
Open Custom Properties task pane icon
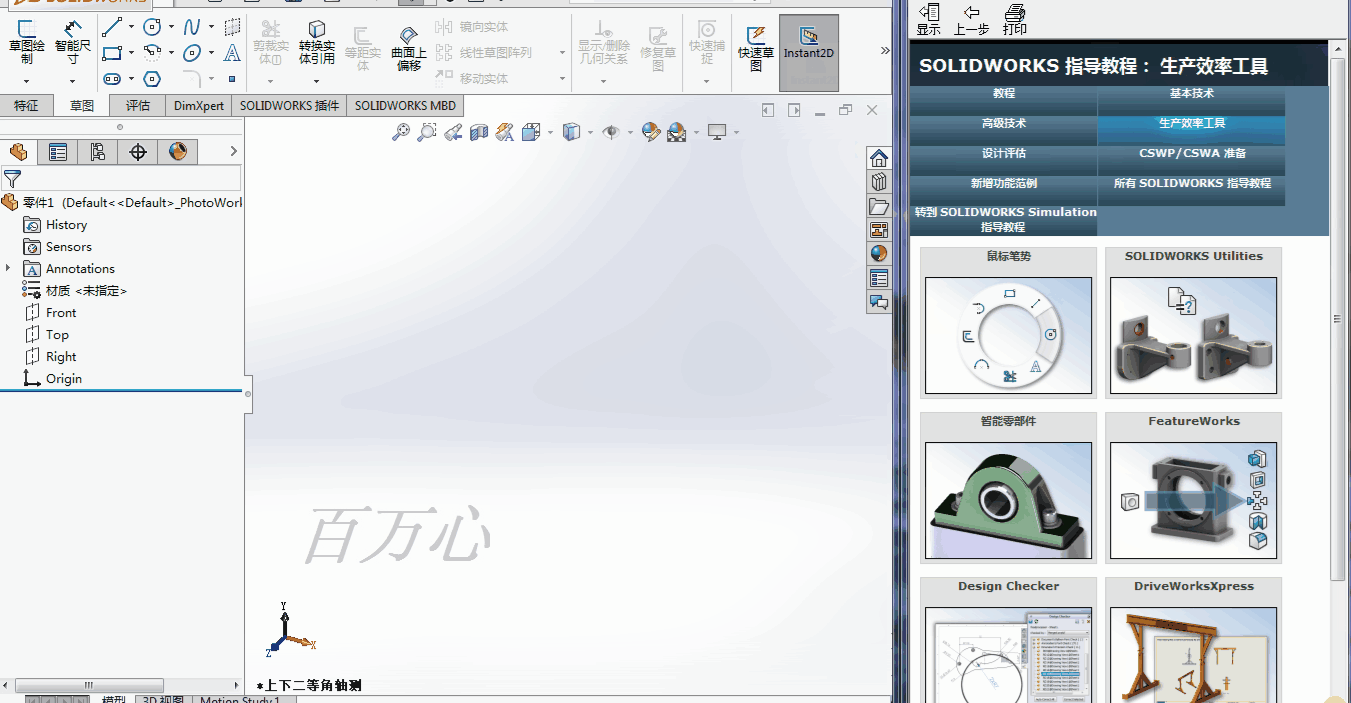pos(879,278)
